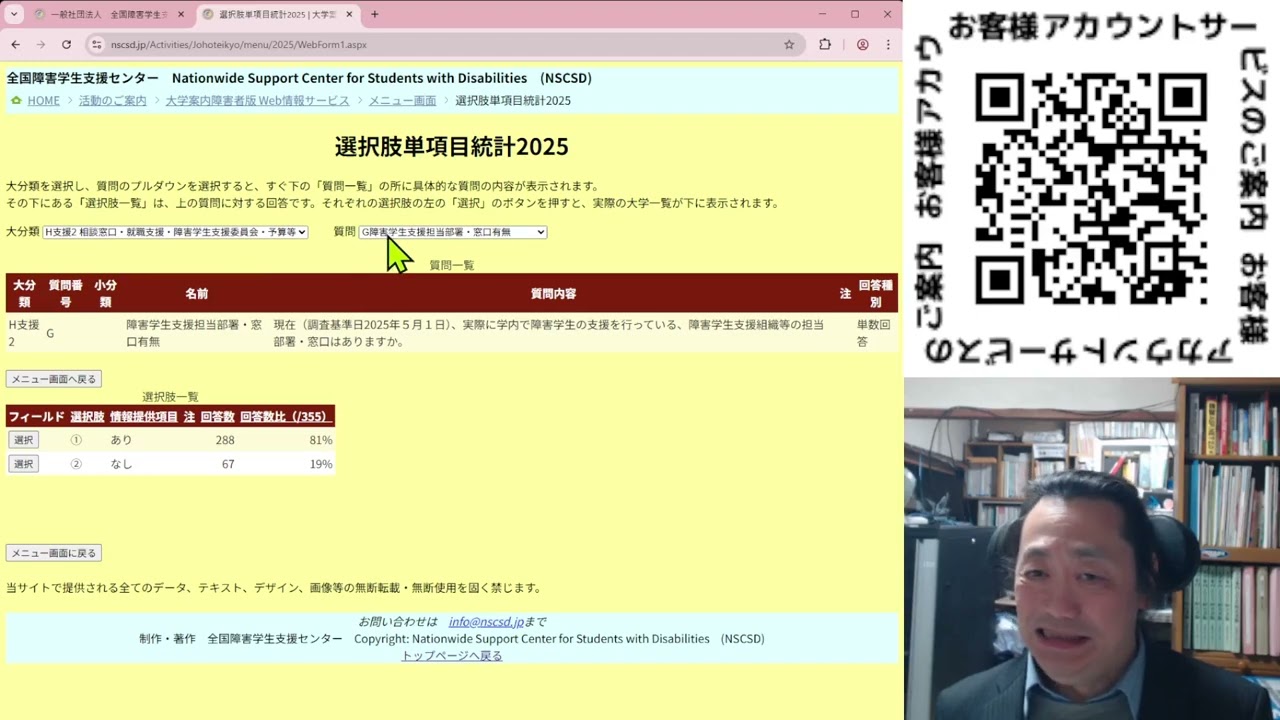Go back with the browser back arrow
1280x720 pixels.
(x=15, y=45)
